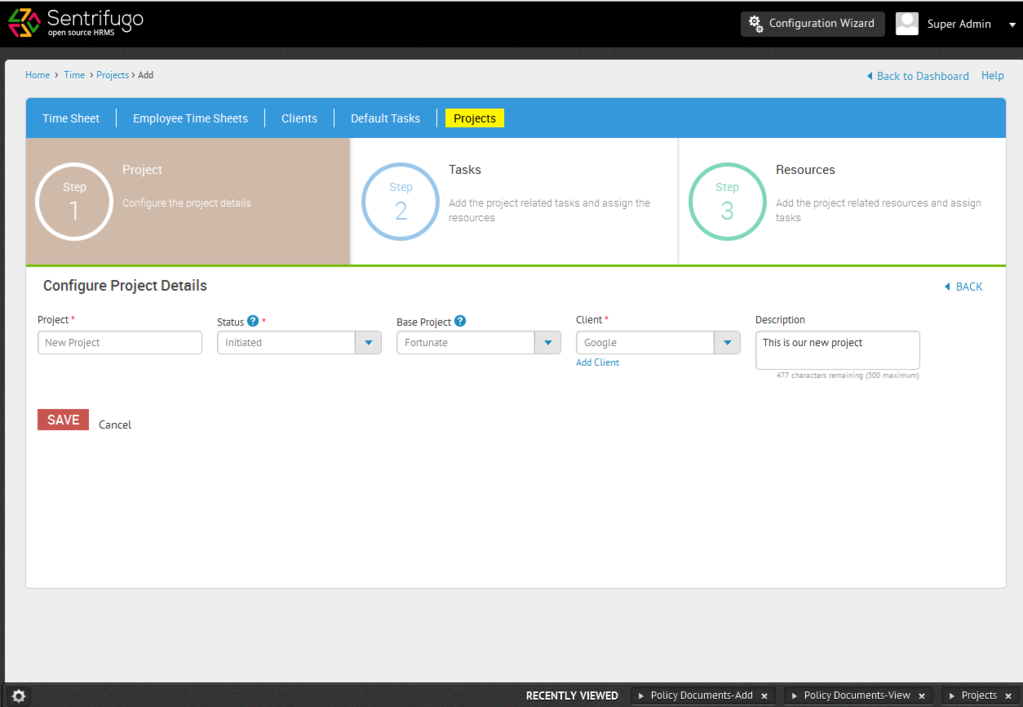Screen dimensions: 1023x707
Task: Click the Step 3 circle
Action: coord(727,202)
